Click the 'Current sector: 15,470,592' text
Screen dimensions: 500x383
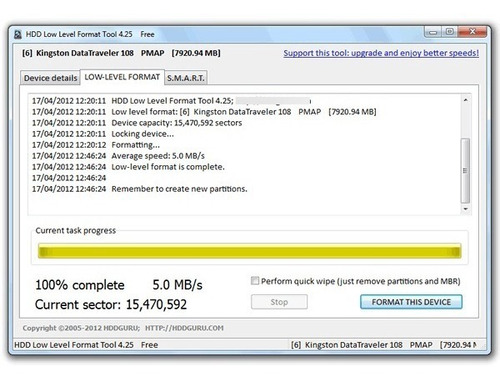[x=111, y=305]
